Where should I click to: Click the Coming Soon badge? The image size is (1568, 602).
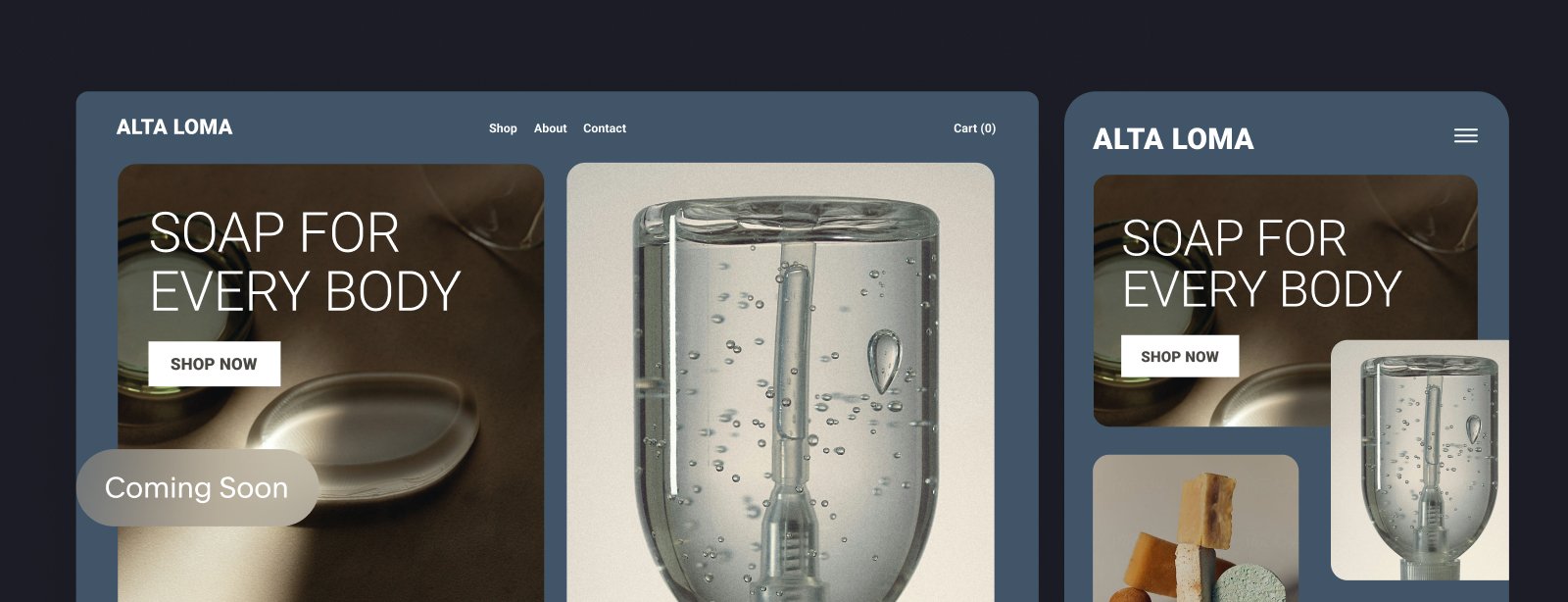tap(197, 487)
